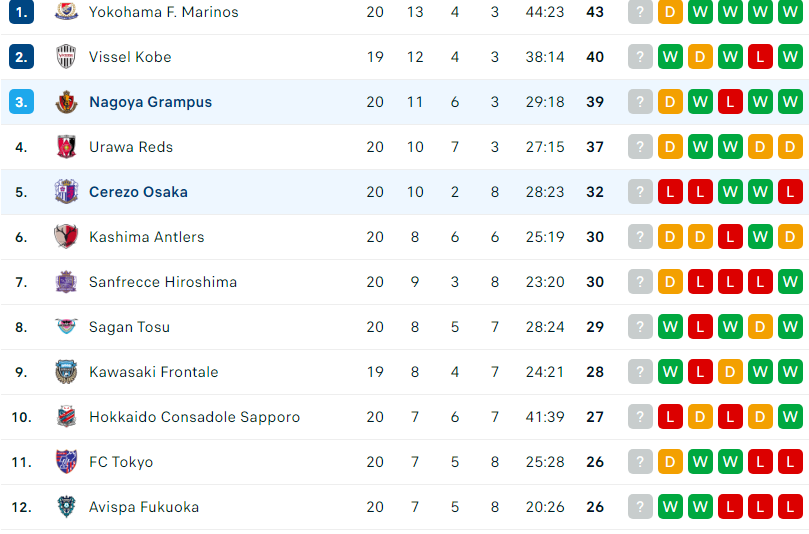The image size is (809, 534).
Task: Click the Sagan Tosu club crest
Action: (x=67, y=326)
